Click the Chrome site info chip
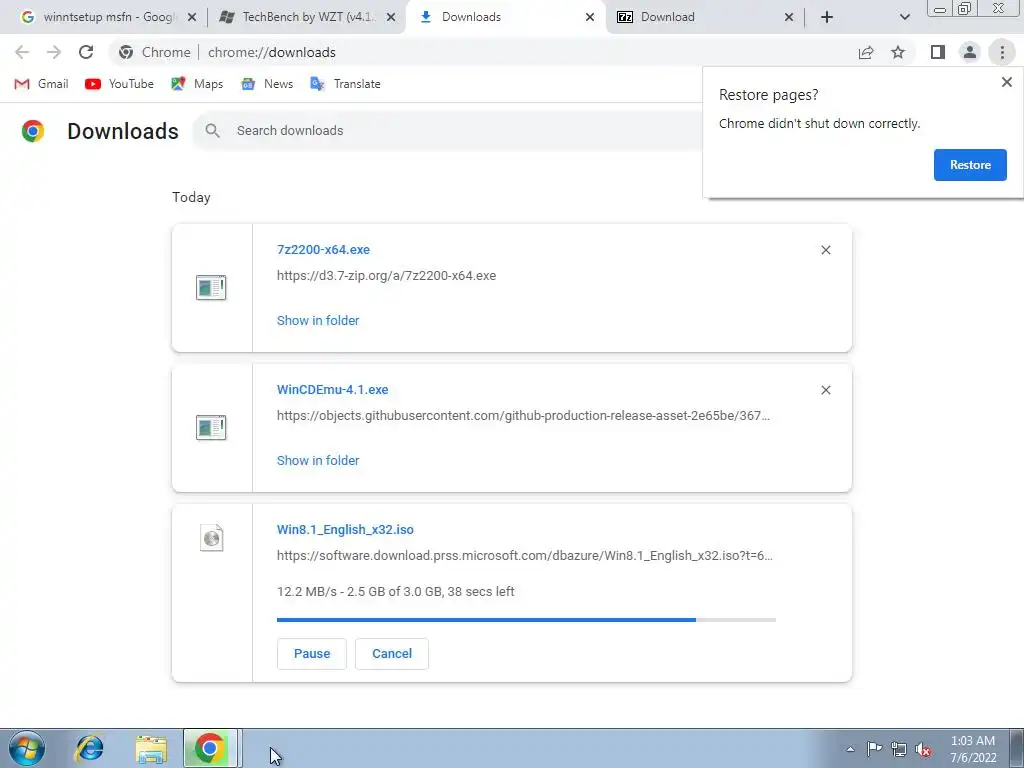The image size is (1024, 768). coord(155,52)
